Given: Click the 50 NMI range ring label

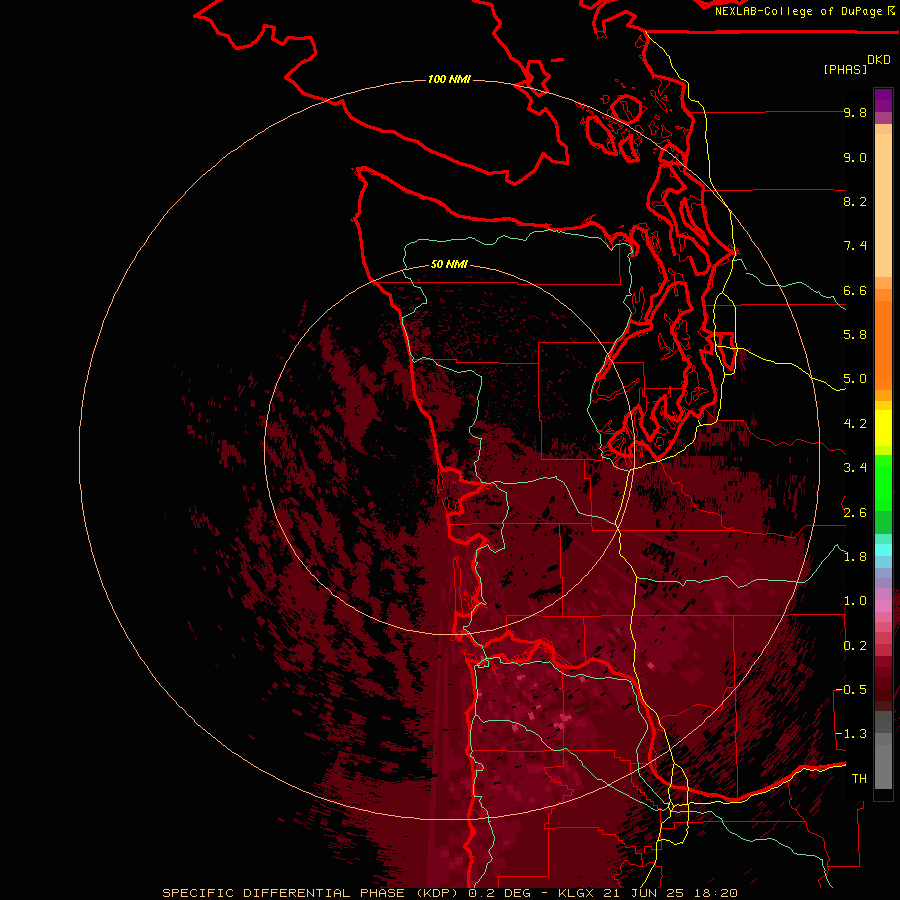Looking at the screenshot, I should coord(449,264).
